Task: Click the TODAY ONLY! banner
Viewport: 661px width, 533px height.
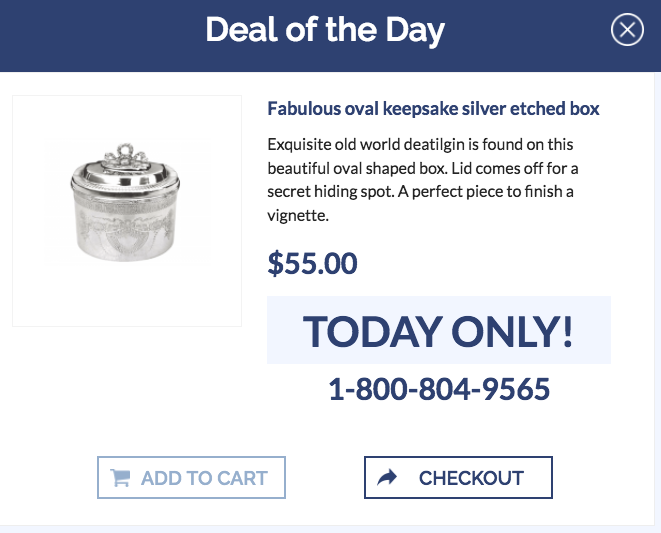Action: click(438, 331)
